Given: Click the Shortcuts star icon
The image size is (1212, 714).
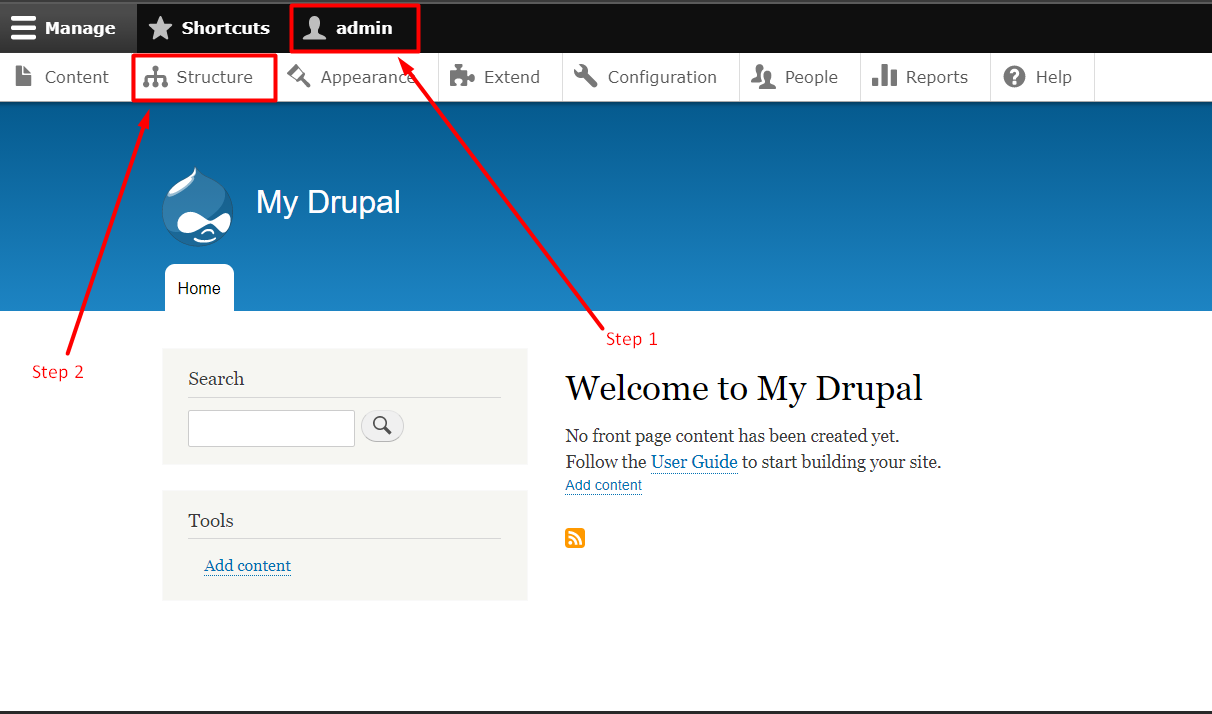Looking at the screenshot, I should [x=160, y=28].
